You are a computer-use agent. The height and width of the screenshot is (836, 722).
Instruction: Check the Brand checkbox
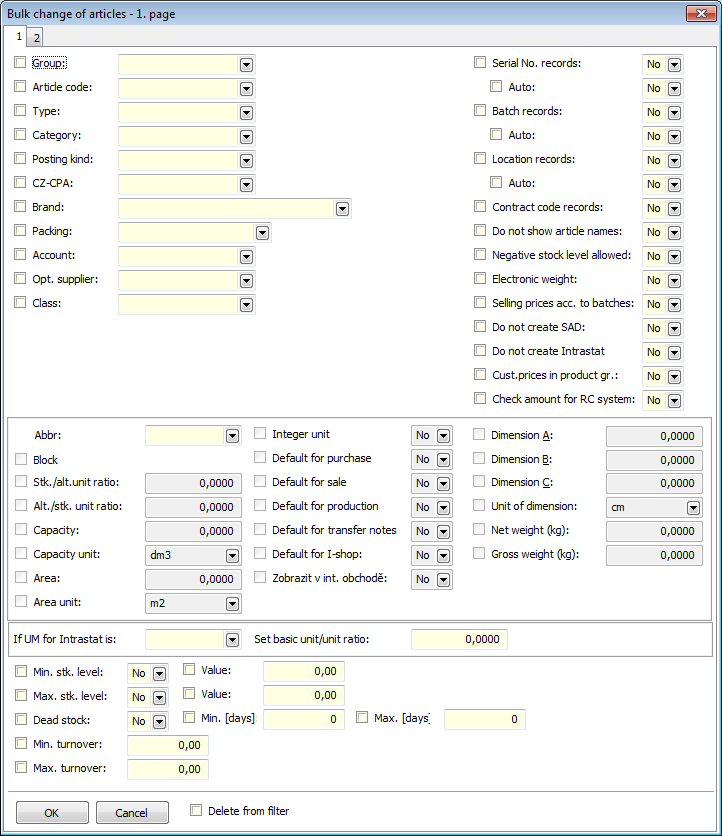tap(20, 206)
